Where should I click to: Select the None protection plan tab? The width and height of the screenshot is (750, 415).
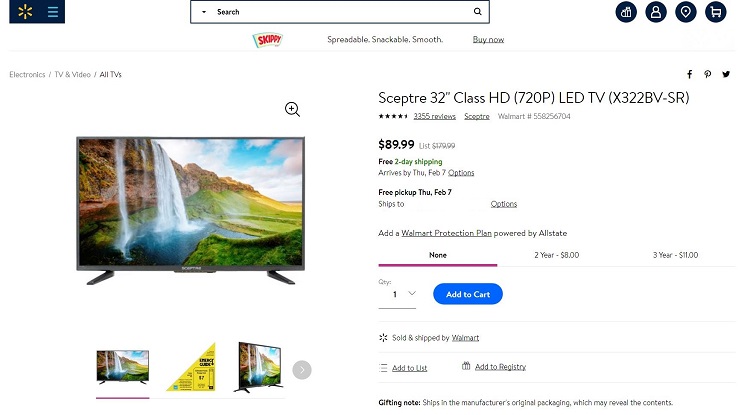[x=438, y=255]
